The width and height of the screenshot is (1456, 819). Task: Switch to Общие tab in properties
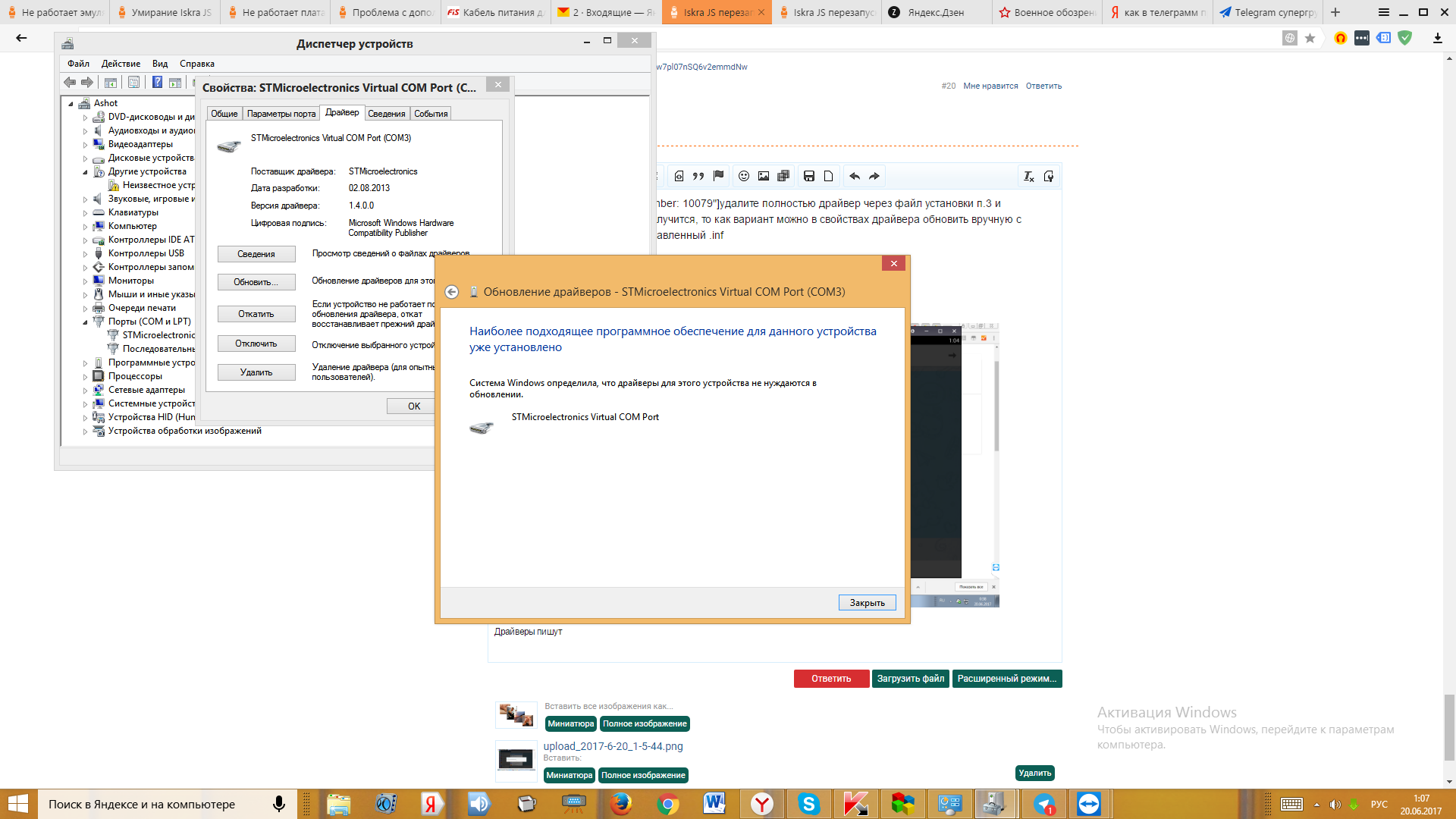coord(224,114)
